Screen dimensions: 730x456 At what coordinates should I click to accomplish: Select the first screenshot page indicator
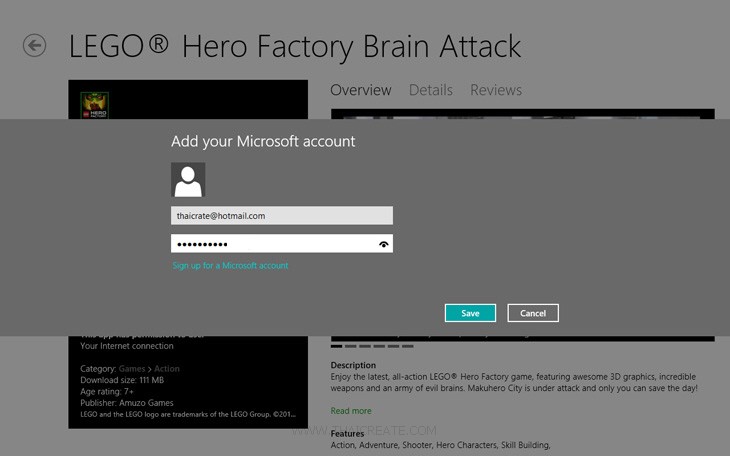(336, 346)
